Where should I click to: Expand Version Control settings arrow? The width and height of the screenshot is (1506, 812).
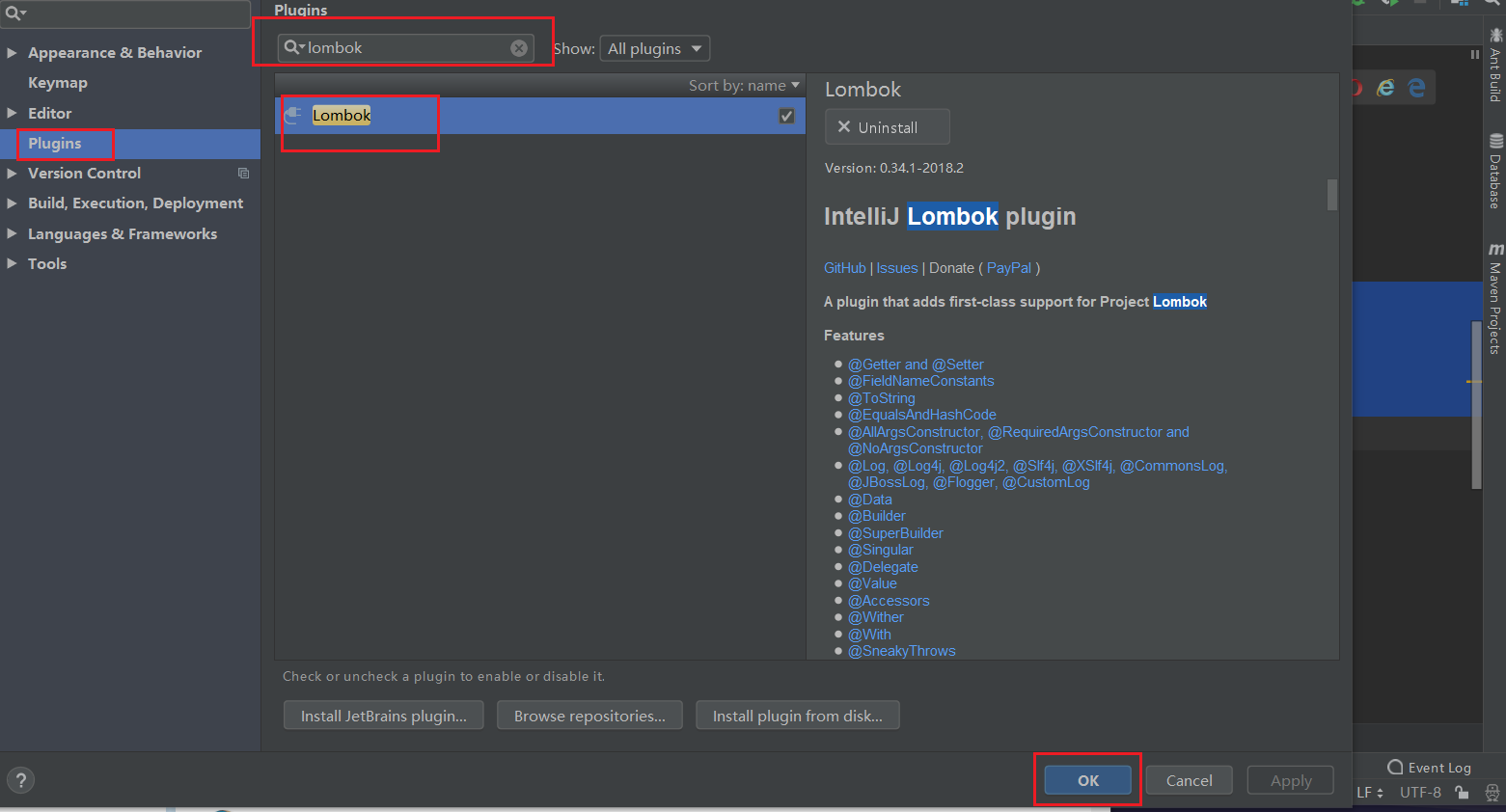[x=12, y=174]
